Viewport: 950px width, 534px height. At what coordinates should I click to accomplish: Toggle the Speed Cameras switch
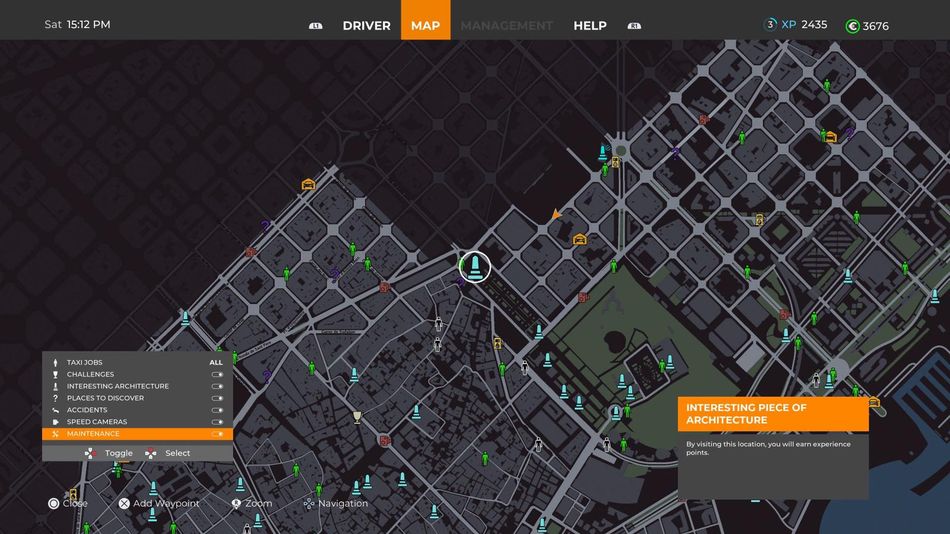[x=217, y=422]
